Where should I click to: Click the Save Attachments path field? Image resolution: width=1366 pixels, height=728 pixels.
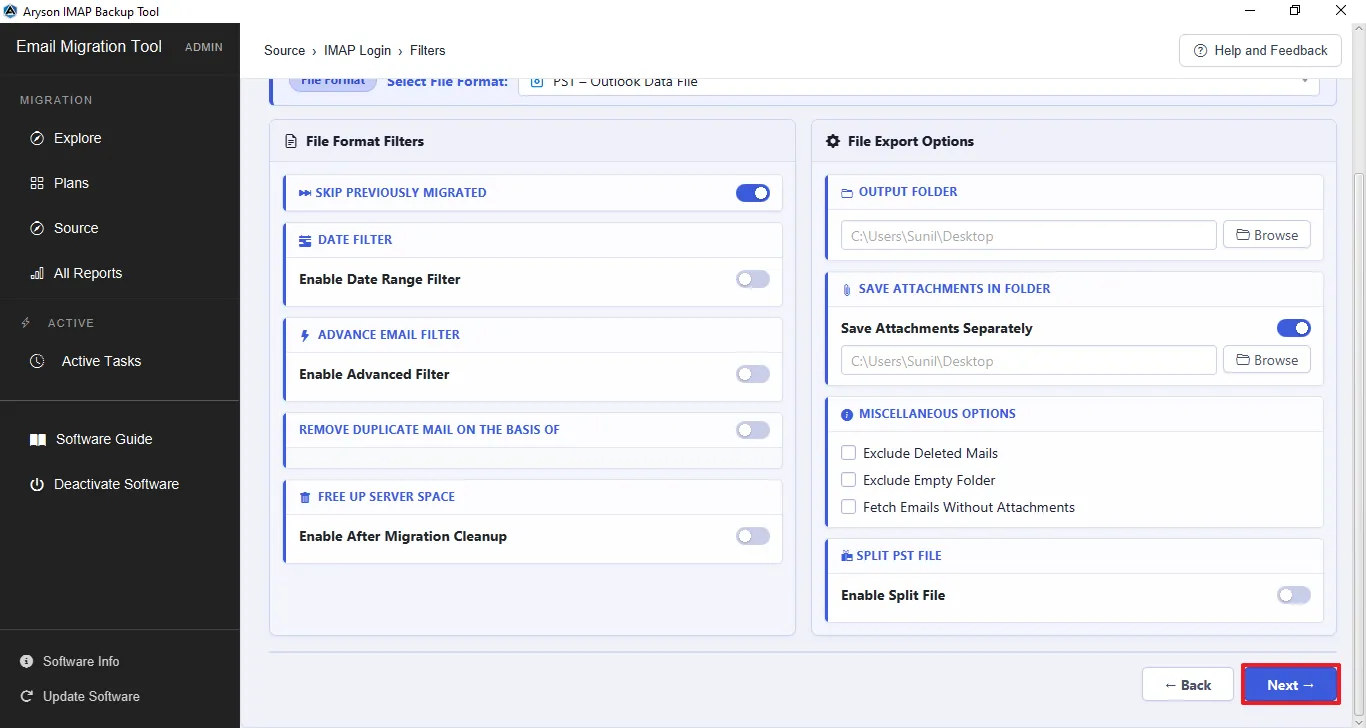(1029, 361)
